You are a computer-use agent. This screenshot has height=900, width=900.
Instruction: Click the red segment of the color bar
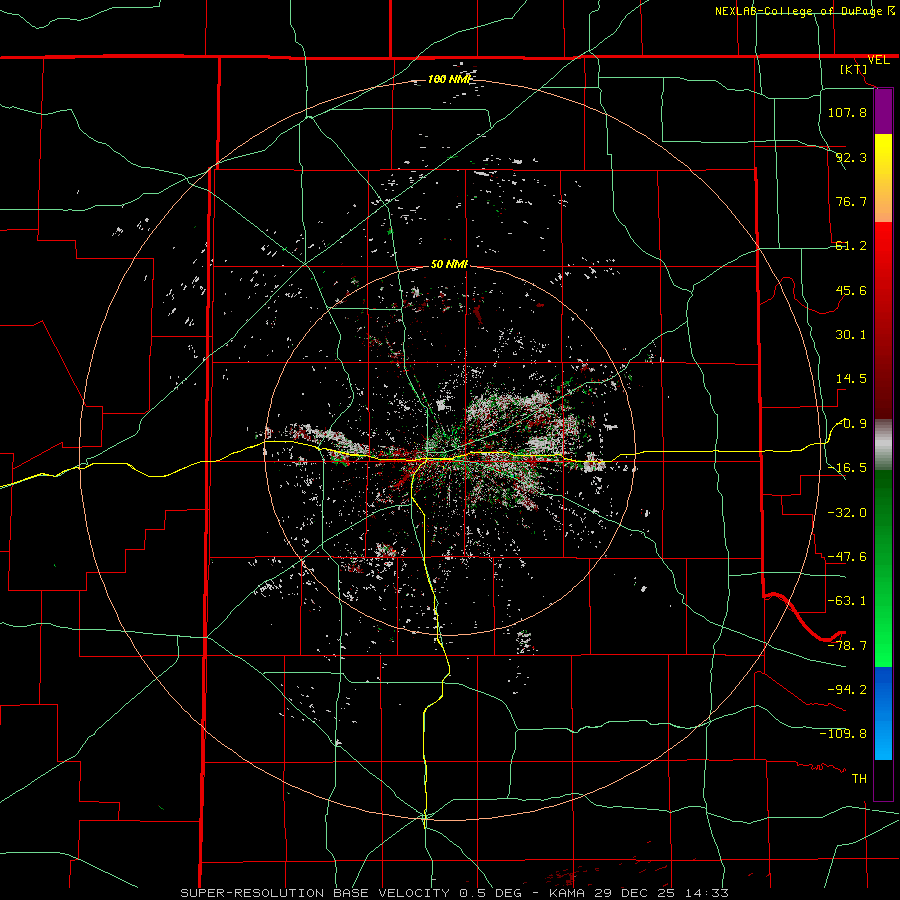click(x=883, y=320)
